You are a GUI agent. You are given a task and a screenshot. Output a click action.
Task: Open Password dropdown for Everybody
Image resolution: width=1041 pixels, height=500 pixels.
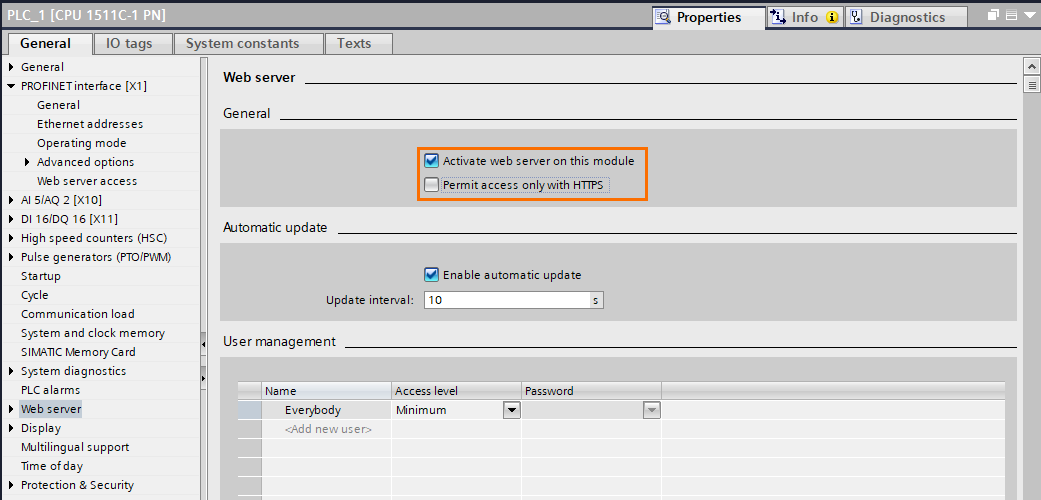tap(652, 410)
